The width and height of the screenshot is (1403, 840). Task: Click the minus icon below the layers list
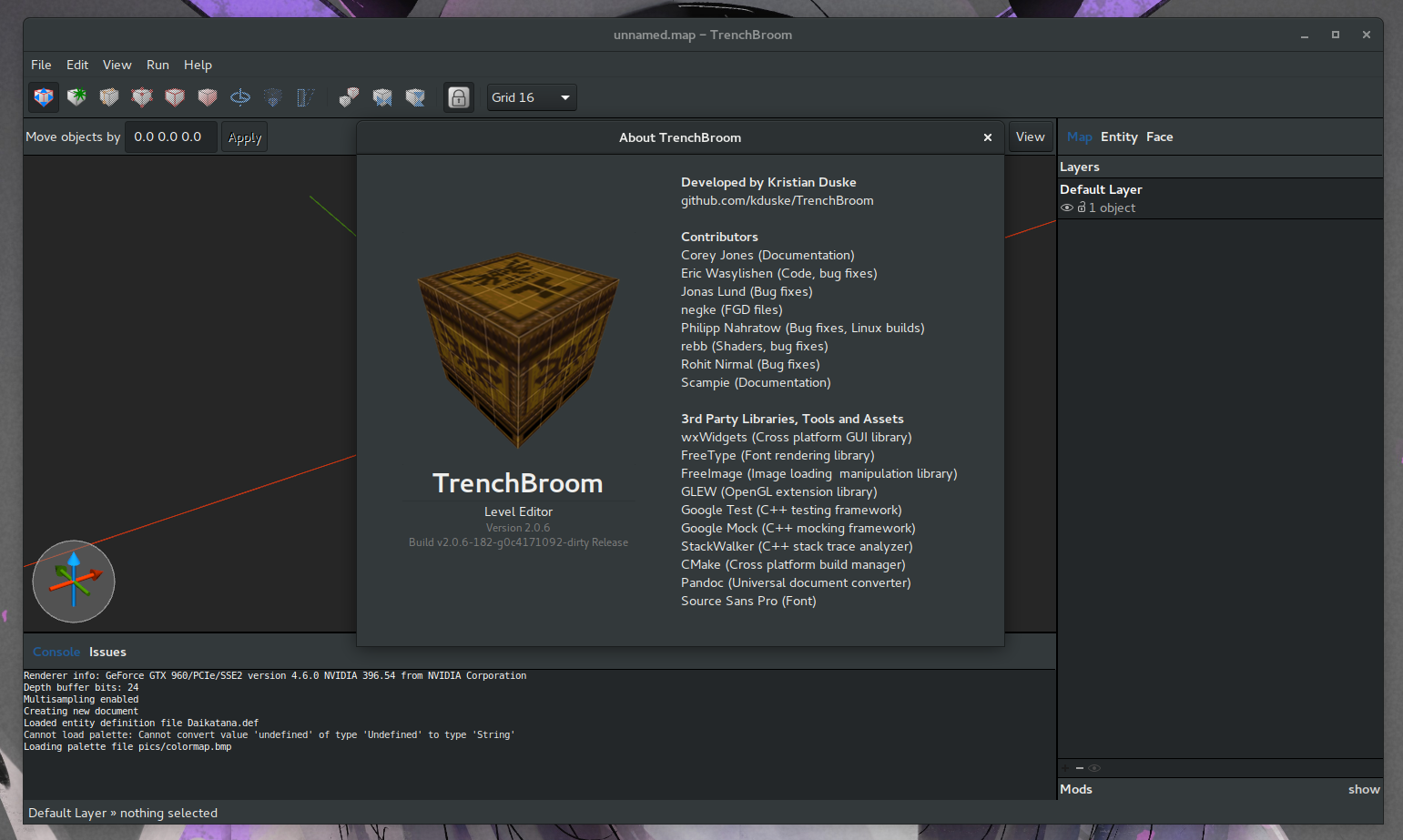click(x=1080, y=767)
